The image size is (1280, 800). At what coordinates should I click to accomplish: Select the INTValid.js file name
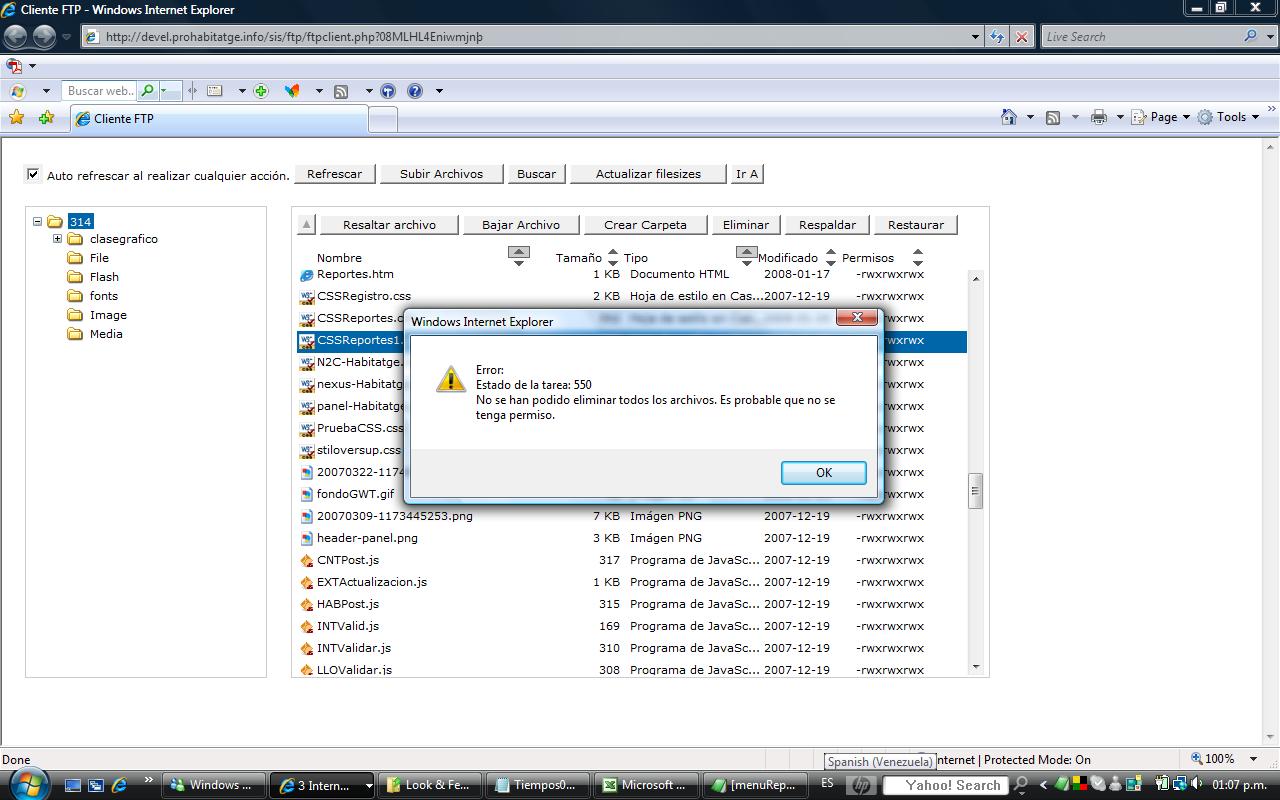pyautogui.click(x=348, y=626)
